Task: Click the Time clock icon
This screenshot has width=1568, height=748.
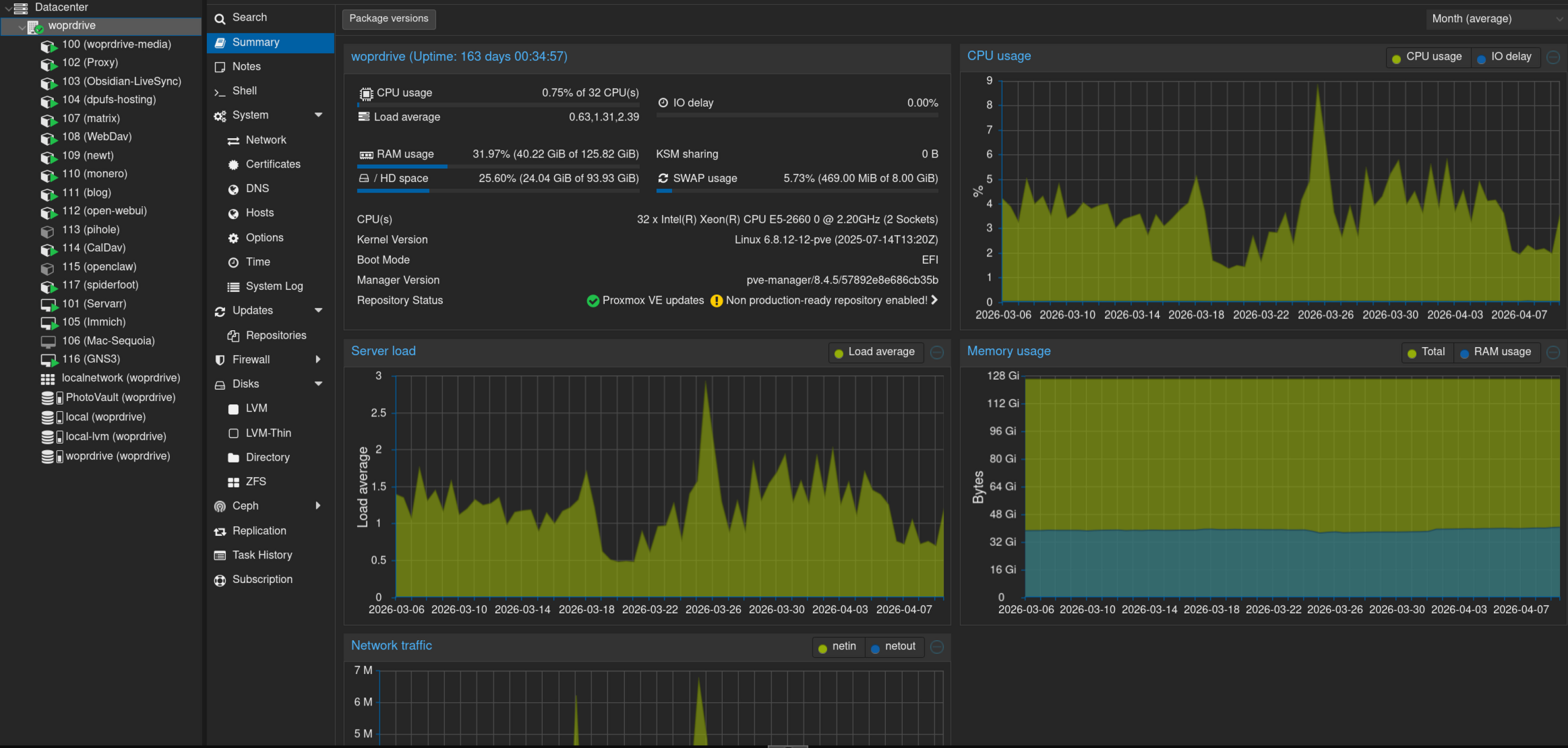Action: 233,262
